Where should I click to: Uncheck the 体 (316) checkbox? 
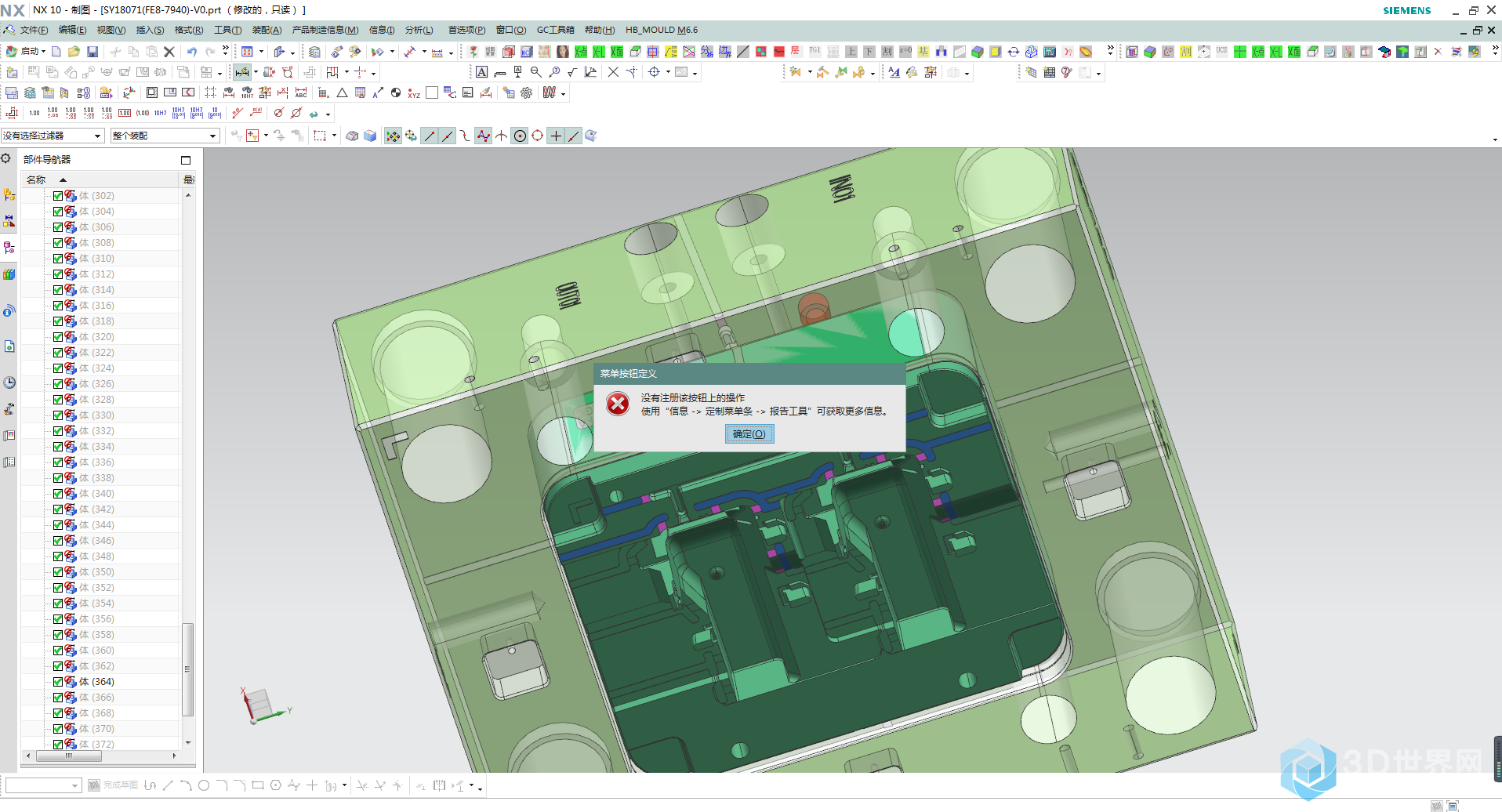point(58,306)
